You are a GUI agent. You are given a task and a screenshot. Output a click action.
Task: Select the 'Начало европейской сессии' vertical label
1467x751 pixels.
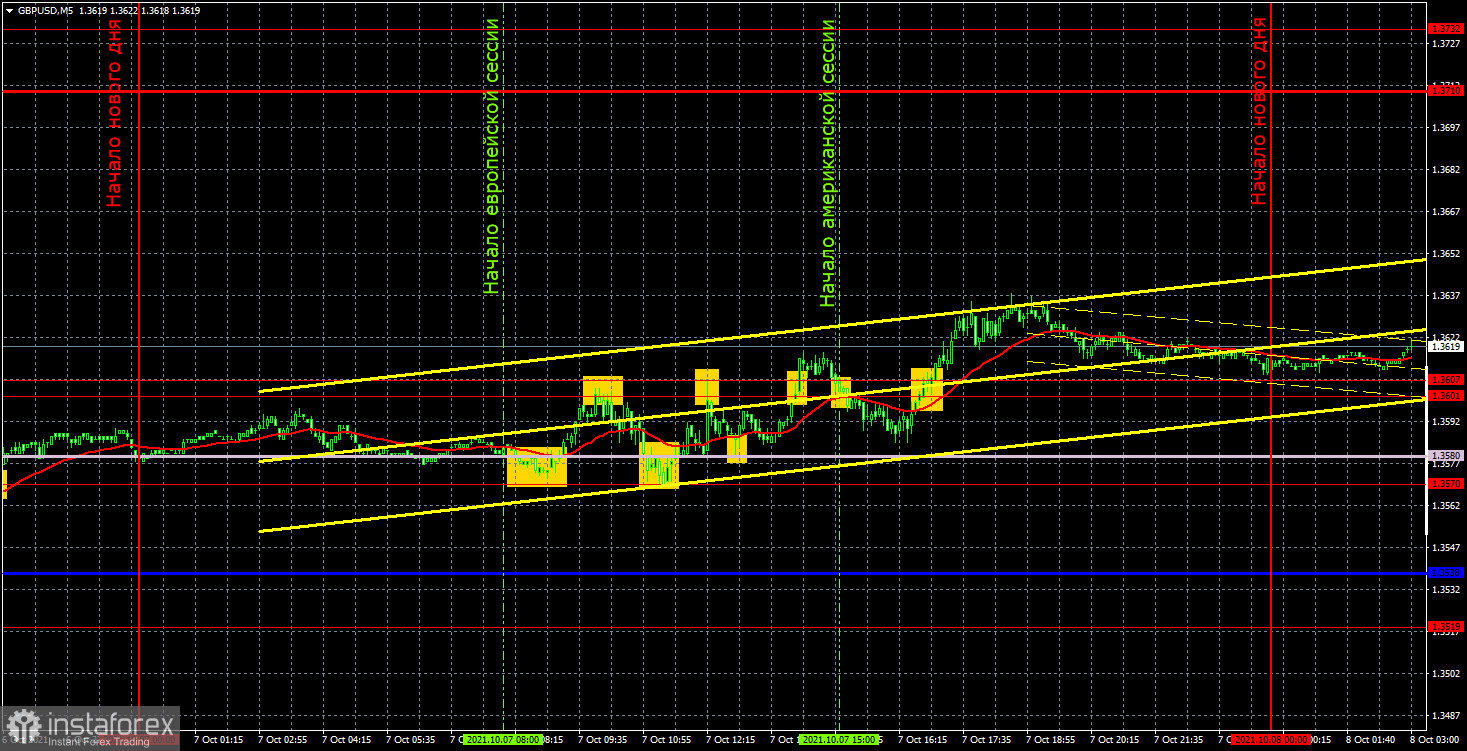491,156
